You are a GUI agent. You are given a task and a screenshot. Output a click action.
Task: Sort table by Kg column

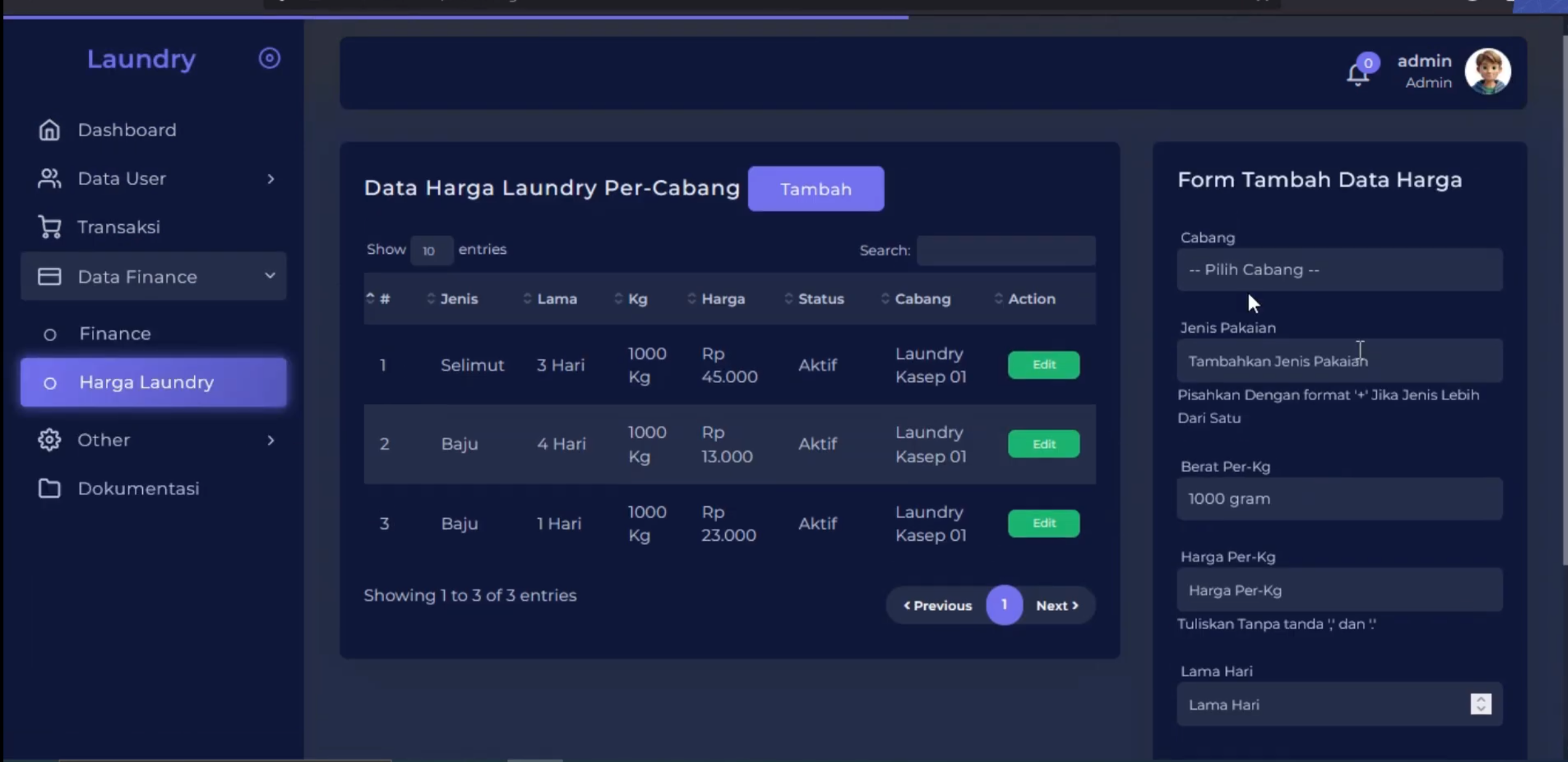(x=638, y=299)
